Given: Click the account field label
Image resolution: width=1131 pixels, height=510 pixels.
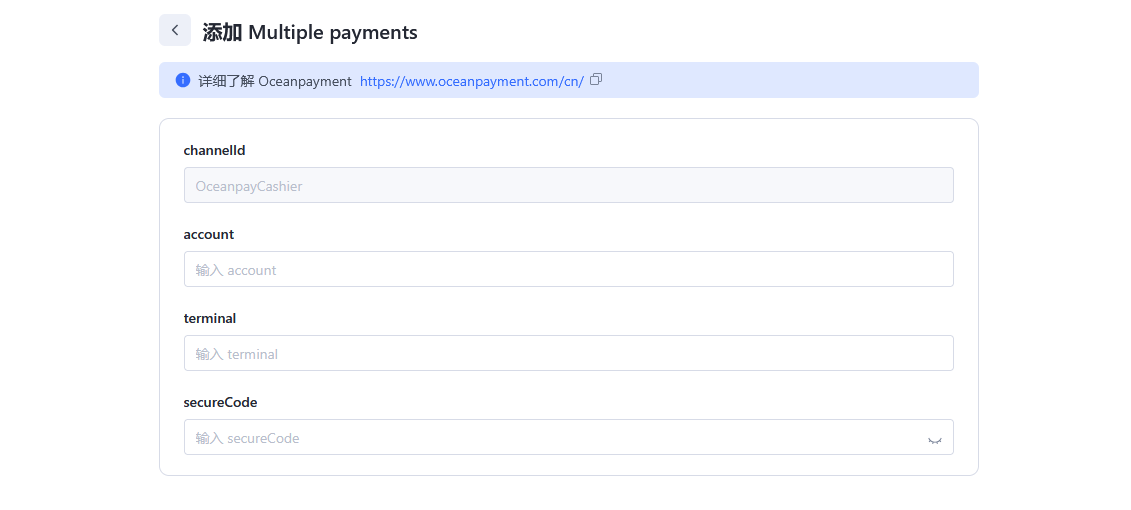Looking at the screenshot, I should [x=208, y=234].
